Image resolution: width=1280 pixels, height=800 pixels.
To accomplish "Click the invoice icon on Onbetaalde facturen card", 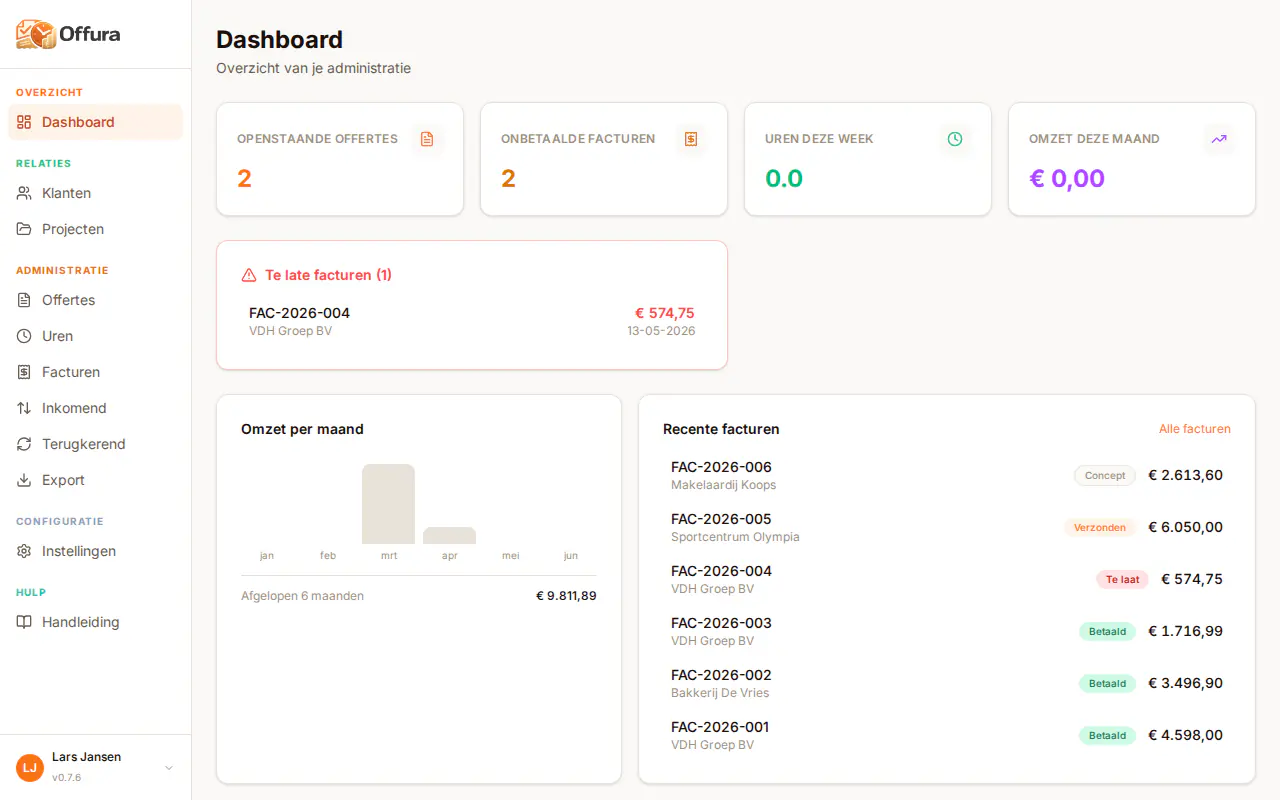I will point(691,139).
